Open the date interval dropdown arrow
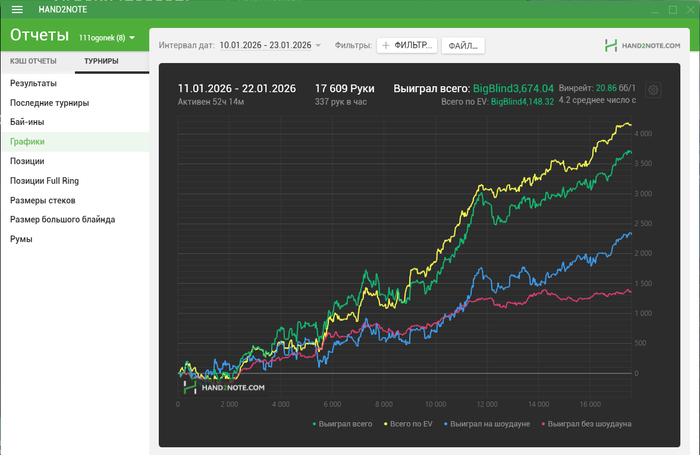 click(318, 46)
